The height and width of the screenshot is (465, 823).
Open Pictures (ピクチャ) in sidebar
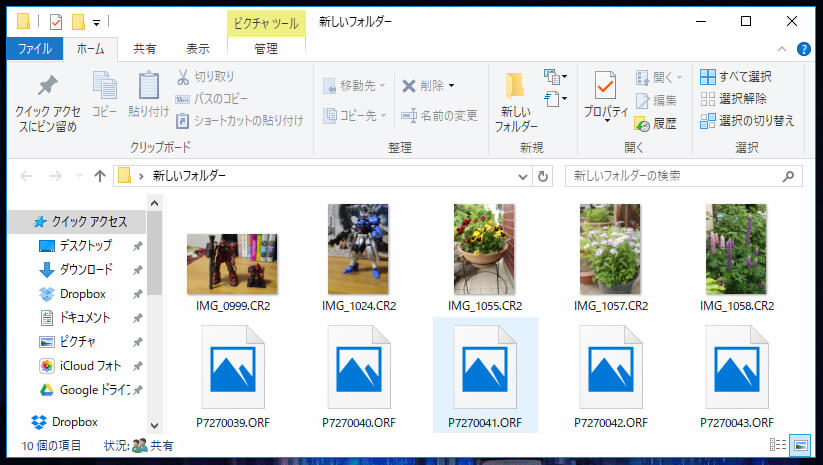click(x=78, y=342)
